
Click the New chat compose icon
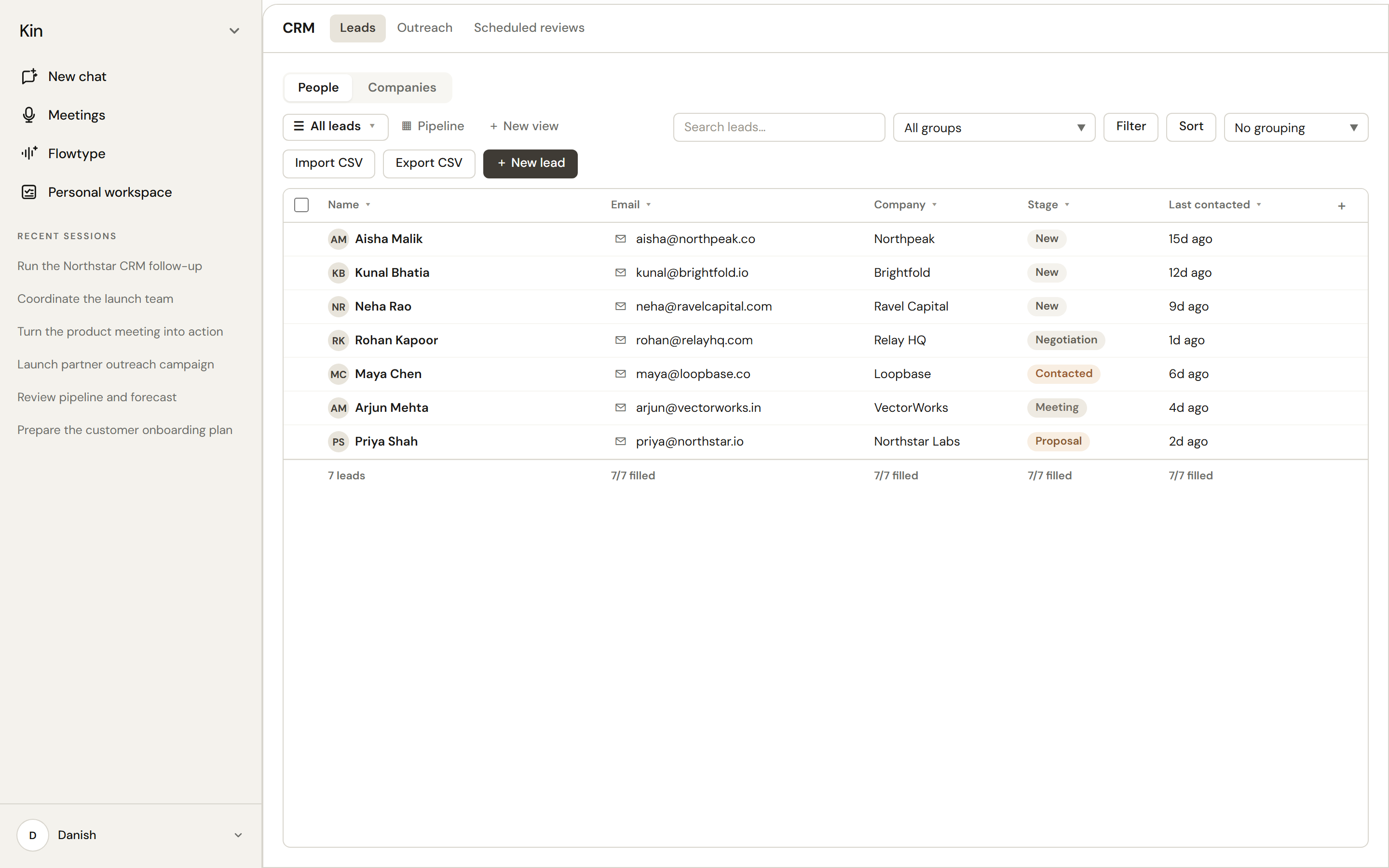[29, 76]
